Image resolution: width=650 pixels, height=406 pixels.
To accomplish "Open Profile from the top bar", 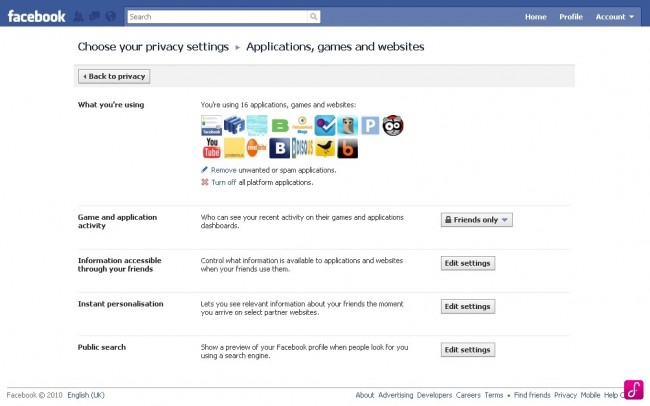I will (571, 17).
